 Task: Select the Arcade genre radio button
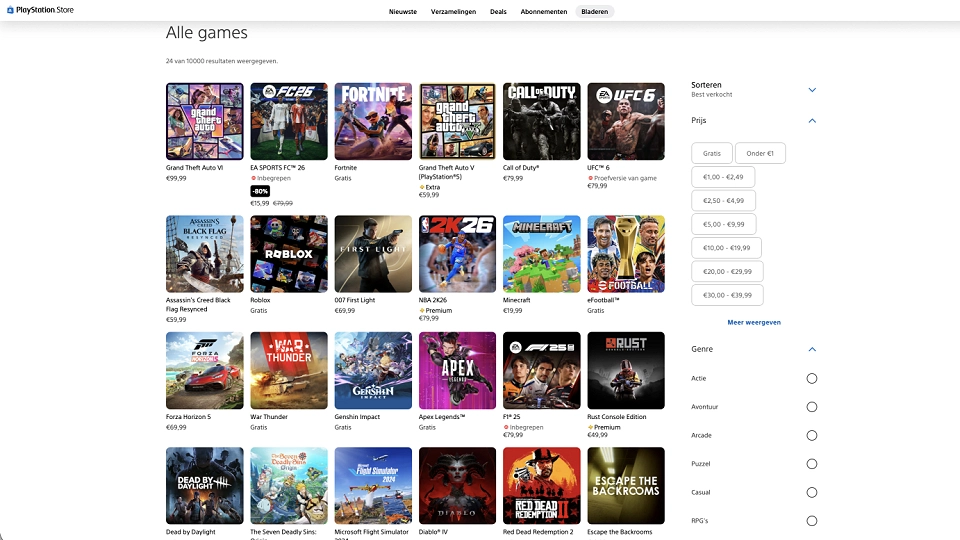tap(812, 435)
